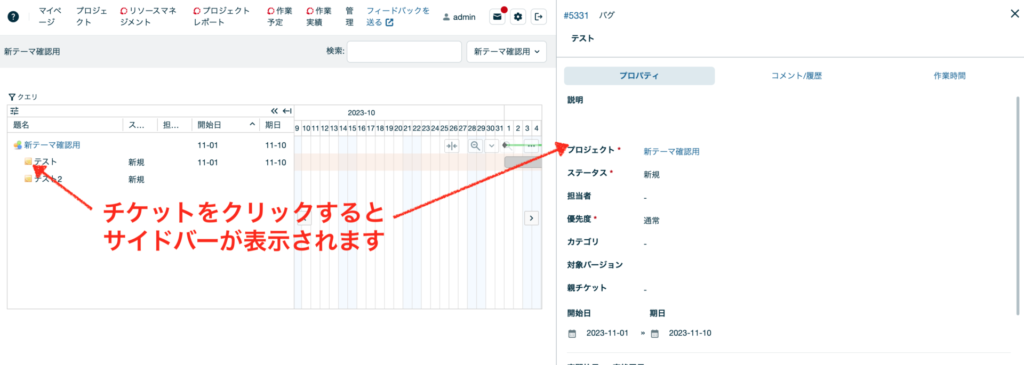Click the sidebar ticket title テスト
Image resolution: width=1024 pixels, height=365 pixels.
[583, 39]
